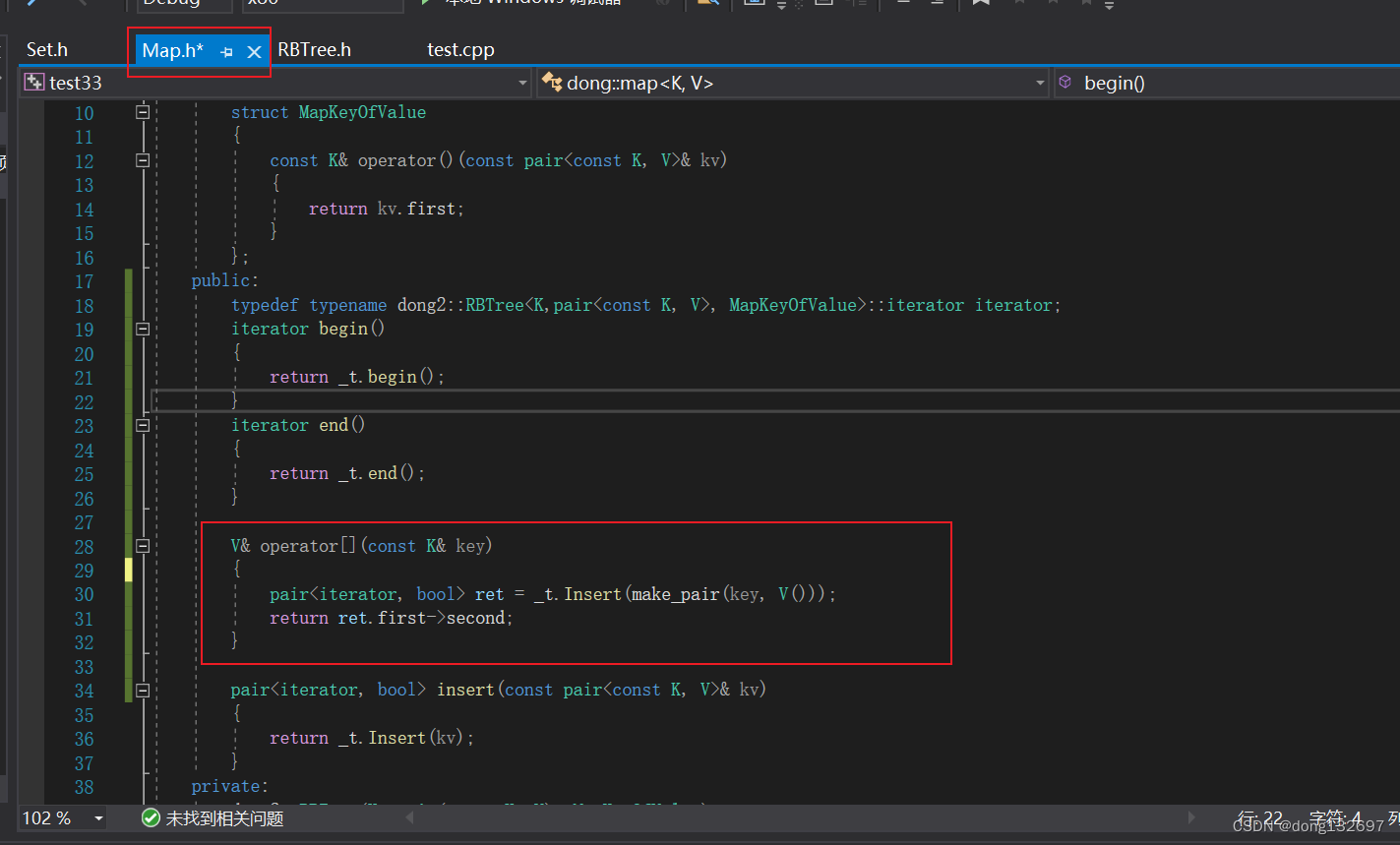The height and width of the screenshot is (845, 1400).
Task: Click 'return _t.Insert(kv);' statement
Action: tap(372, 738)
